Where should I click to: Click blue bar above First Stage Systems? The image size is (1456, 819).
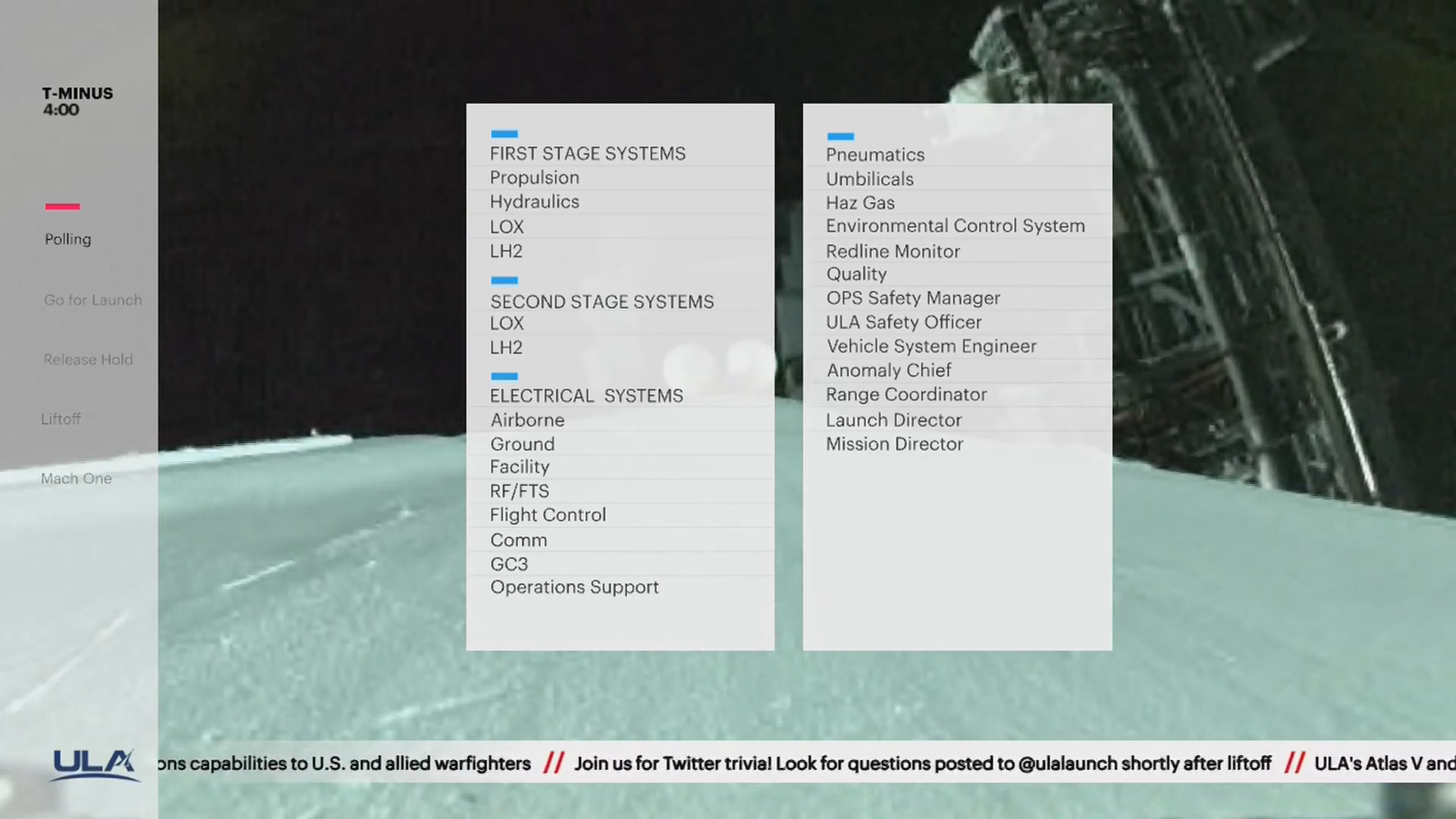(504, 134)
